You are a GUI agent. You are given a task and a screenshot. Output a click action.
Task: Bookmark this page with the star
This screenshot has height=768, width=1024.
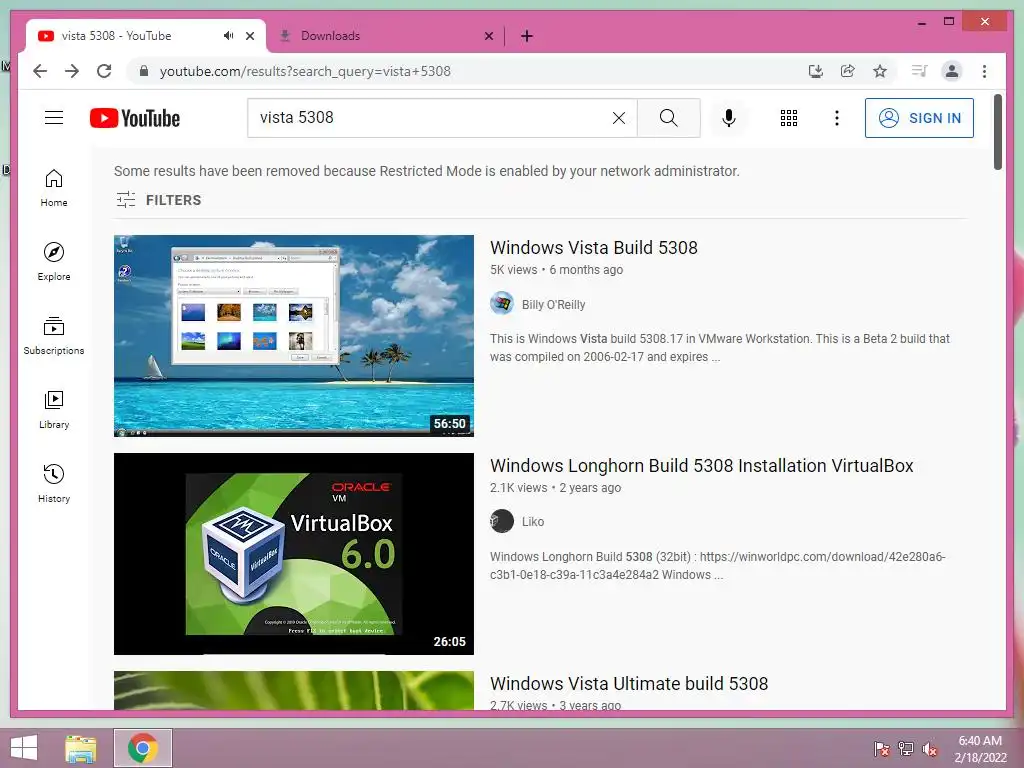pyautogui.click(x=880, y=71)
